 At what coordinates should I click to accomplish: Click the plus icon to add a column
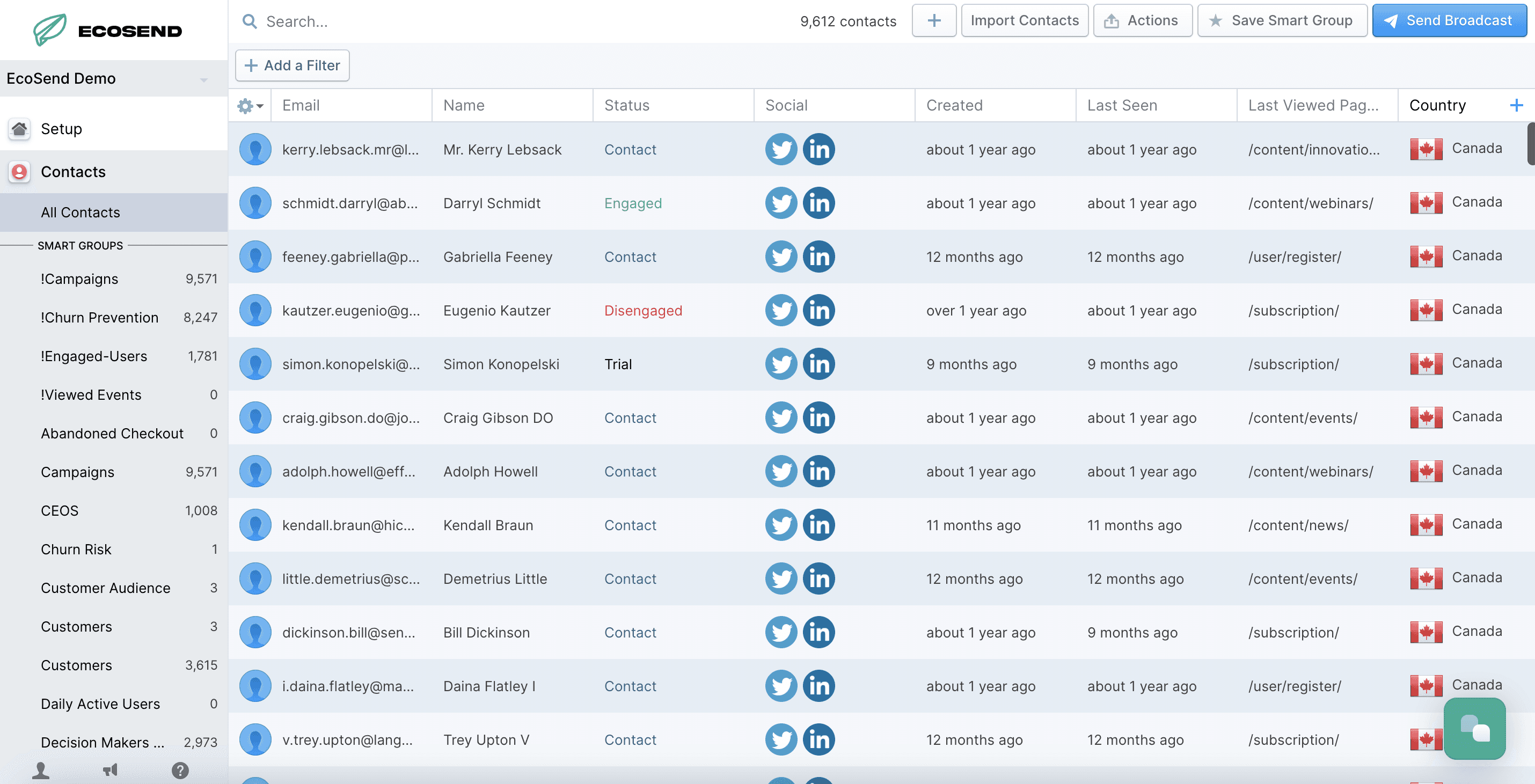[x=1516, y=106]
